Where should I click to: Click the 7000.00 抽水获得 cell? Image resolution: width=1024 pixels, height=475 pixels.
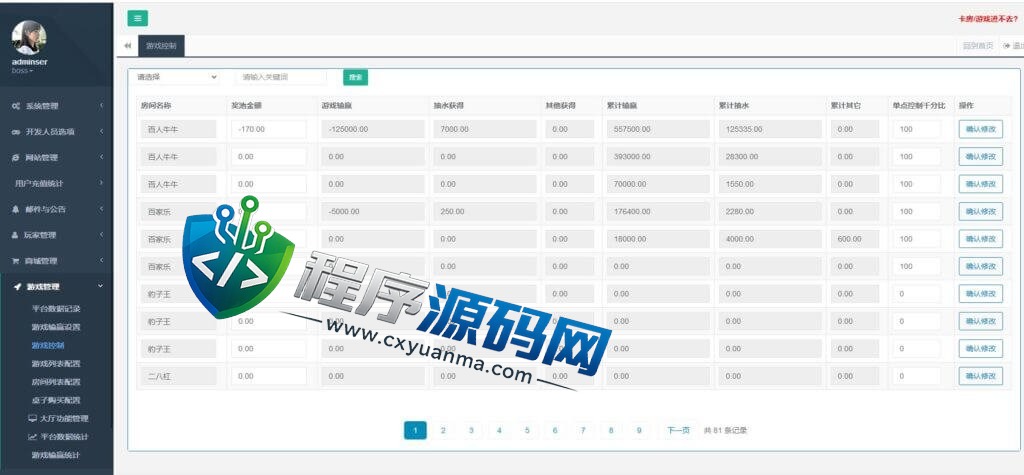coord(485,129)
